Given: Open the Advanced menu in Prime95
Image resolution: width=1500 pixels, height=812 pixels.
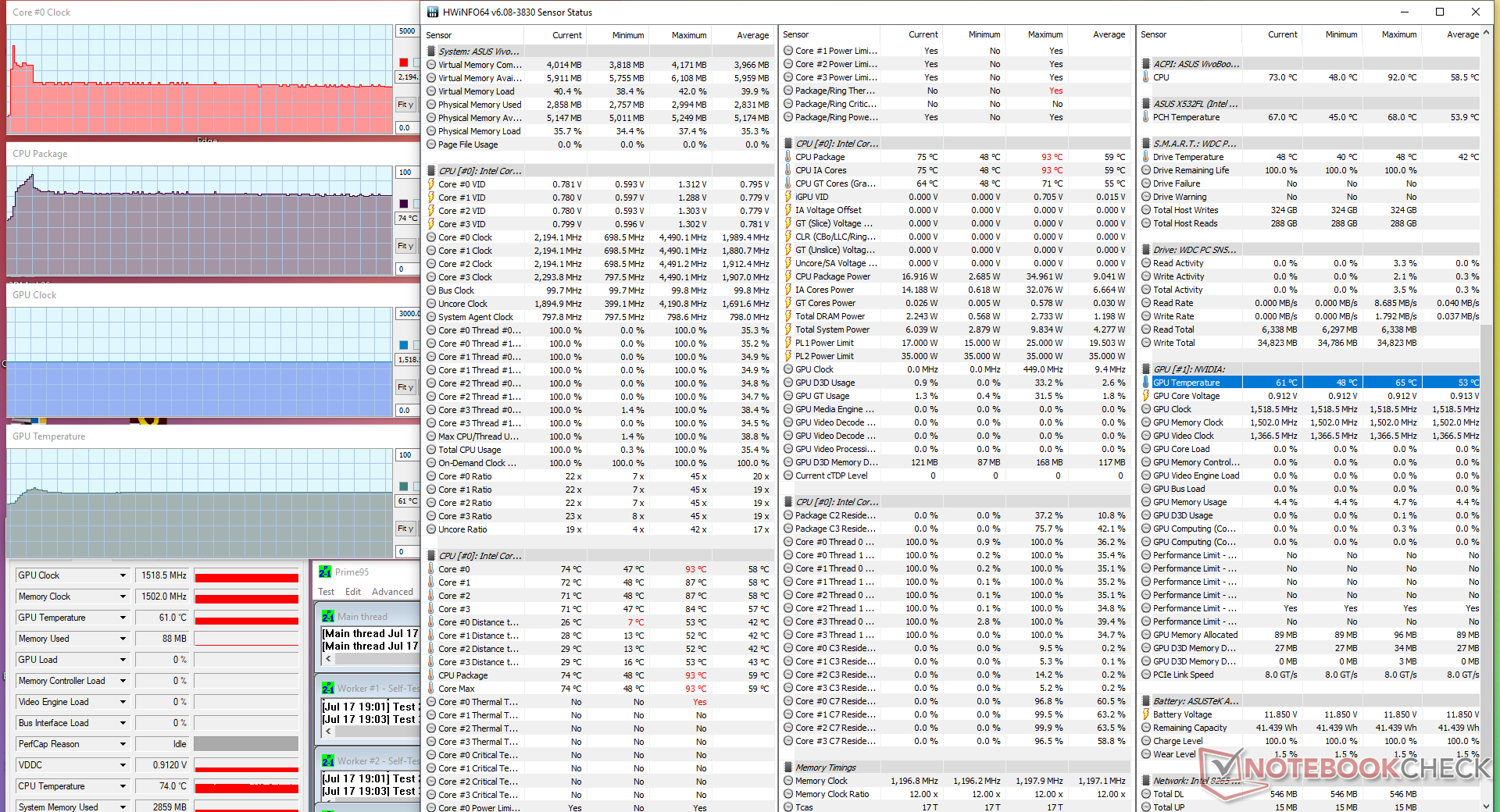Looking at the screenshot, I should (392, 592).
